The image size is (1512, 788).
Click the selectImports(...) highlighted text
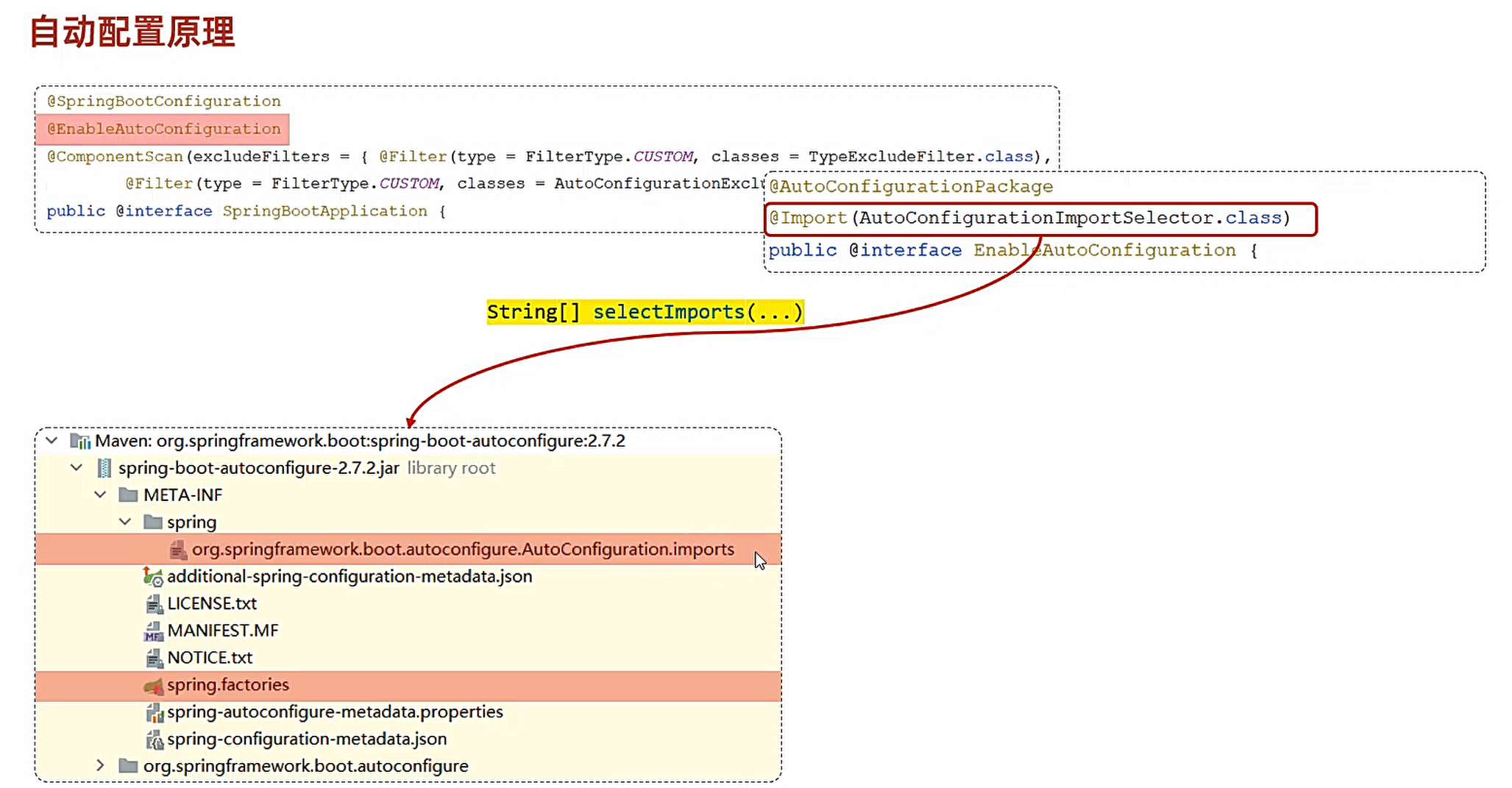(x=698, y=312)
